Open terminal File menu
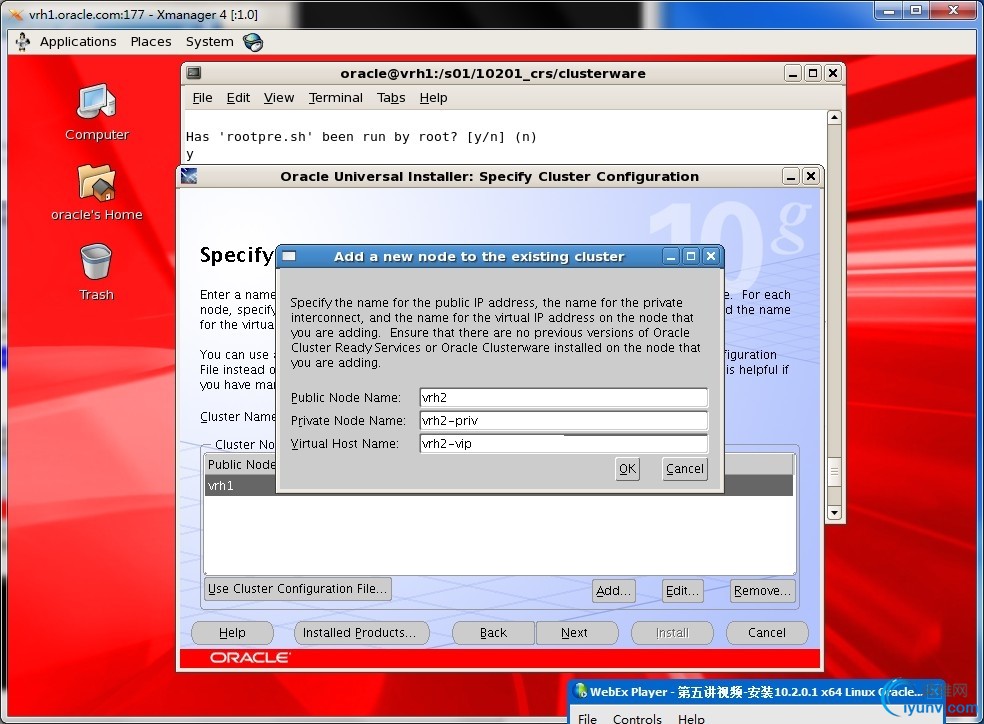This screenshot has width=984, height=724. pos(202,98)
